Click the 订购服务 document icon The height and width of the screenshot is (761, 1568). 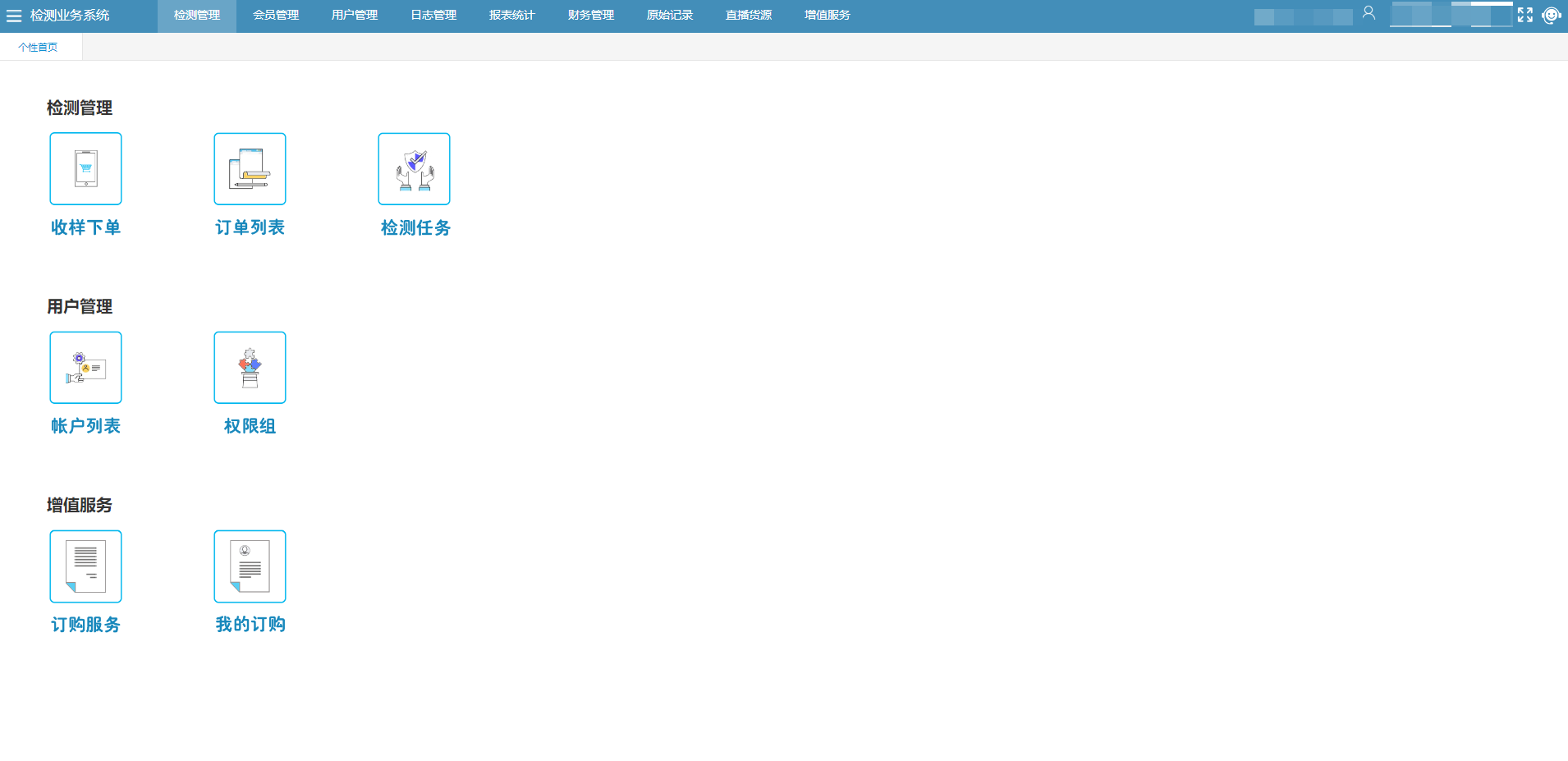(85, 566)
